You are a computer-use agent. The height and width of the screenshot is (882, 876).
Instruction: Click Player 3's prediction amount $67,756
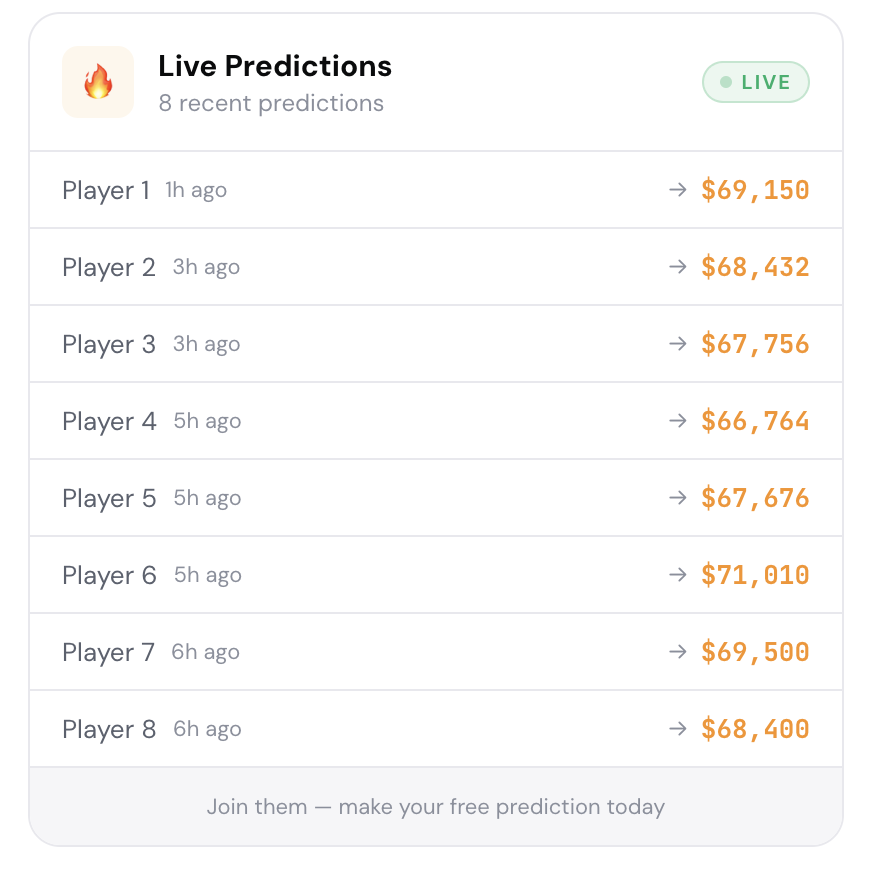pos(754,344)
